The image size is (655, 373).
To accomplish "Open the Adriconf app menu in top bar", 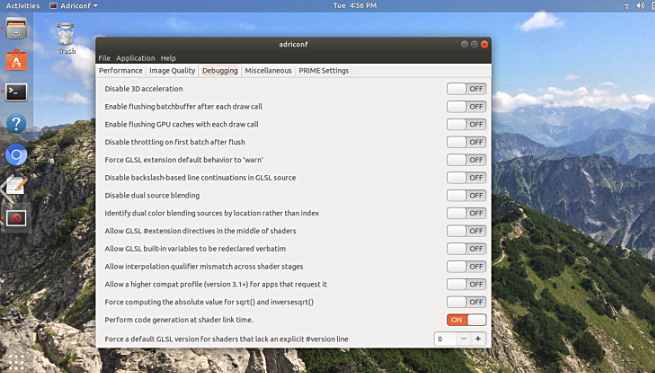I will (74, 5).
